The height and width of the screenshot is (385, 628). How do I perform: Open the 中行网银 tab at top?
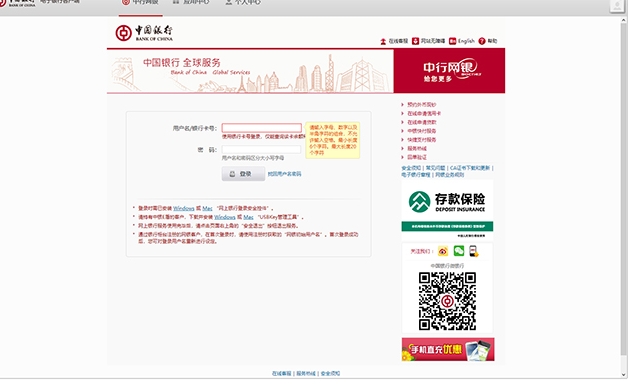(141, 2)
